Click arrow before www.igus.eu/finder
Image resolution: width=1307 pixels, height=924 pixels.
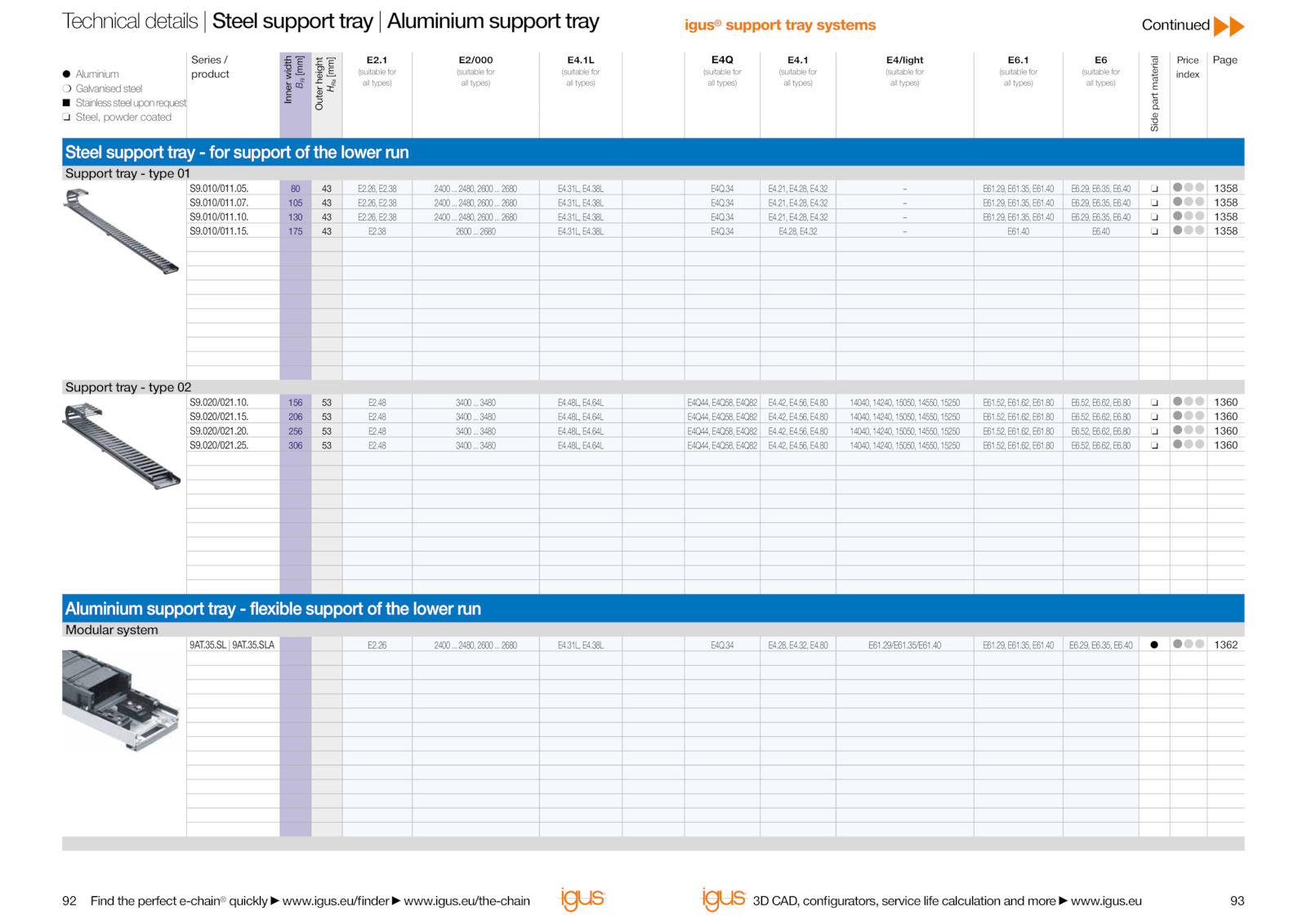275,901
